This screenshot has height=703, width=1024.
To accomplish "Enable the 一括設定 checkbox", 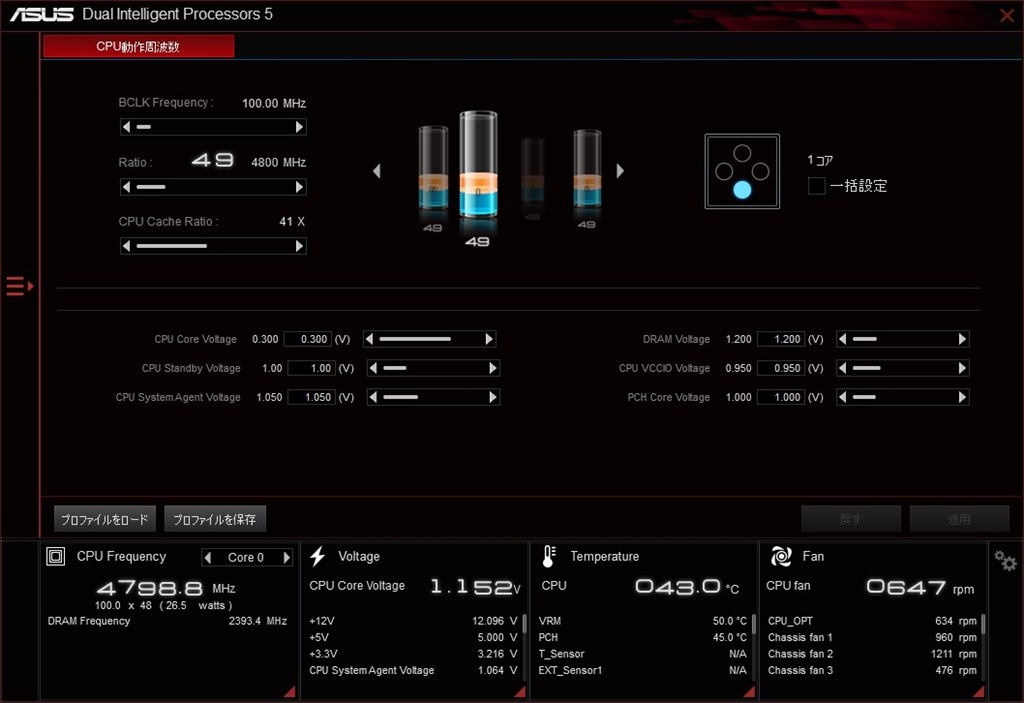I will click(815, 185).
